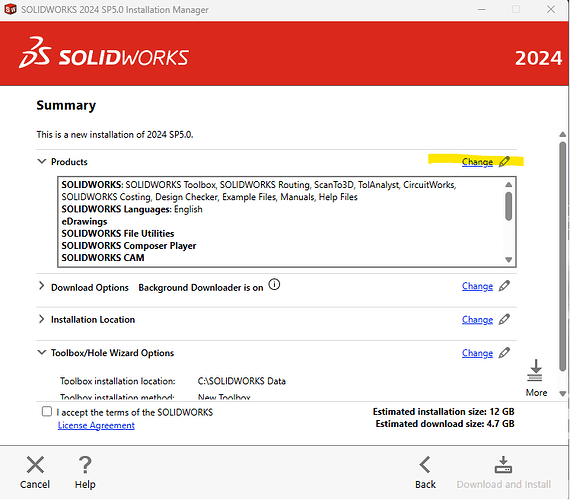Select SOLIDWORKS File Utilities row
Screen dimensions: 570x500
(118, 233)
